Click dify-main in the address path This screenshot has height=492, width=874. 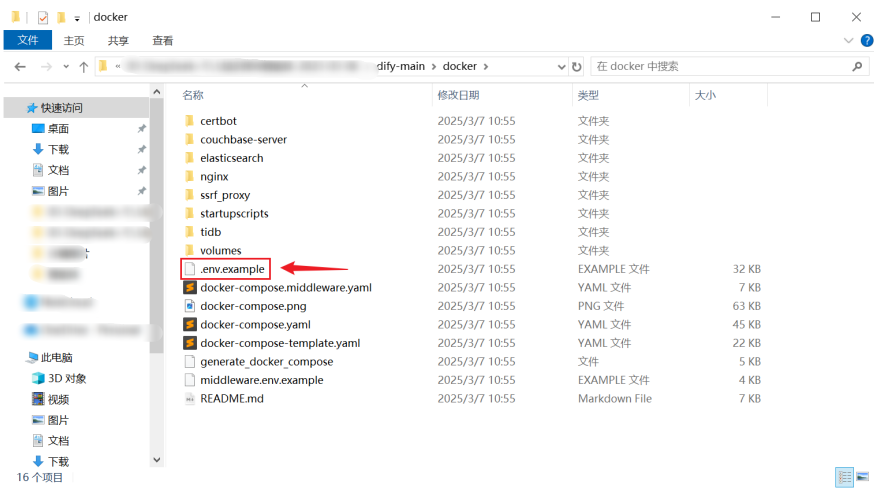tap(401, 66)
